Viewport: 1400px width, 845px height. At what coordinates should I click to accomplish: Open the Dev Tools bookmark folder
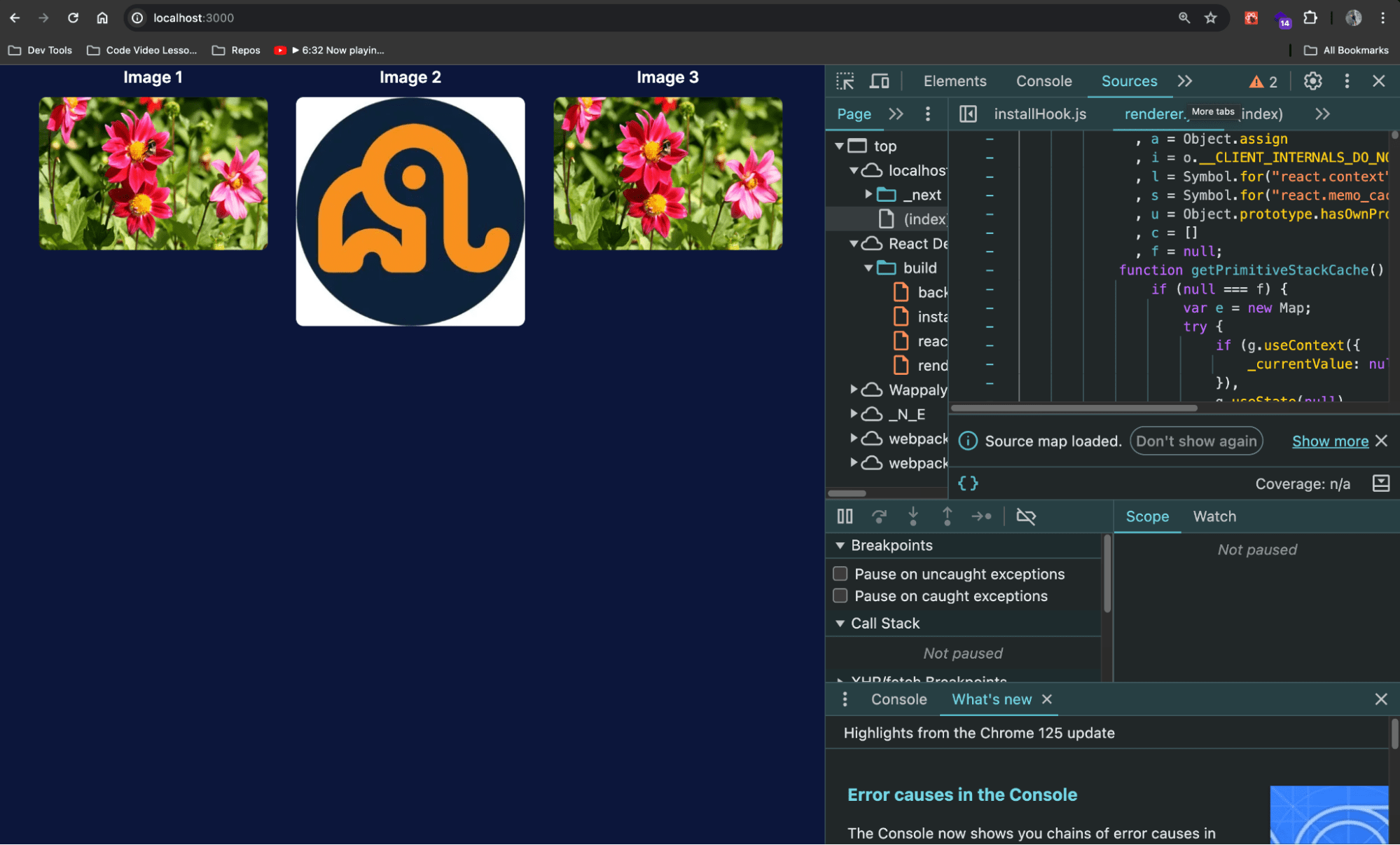pos(40,50)
